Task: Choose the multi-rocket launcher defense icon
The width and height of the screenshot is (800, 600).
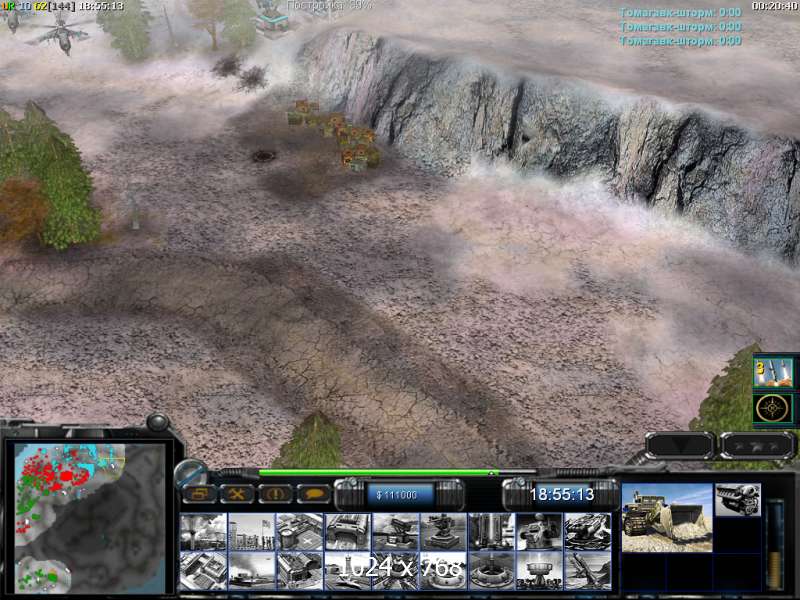Action: 588,532
